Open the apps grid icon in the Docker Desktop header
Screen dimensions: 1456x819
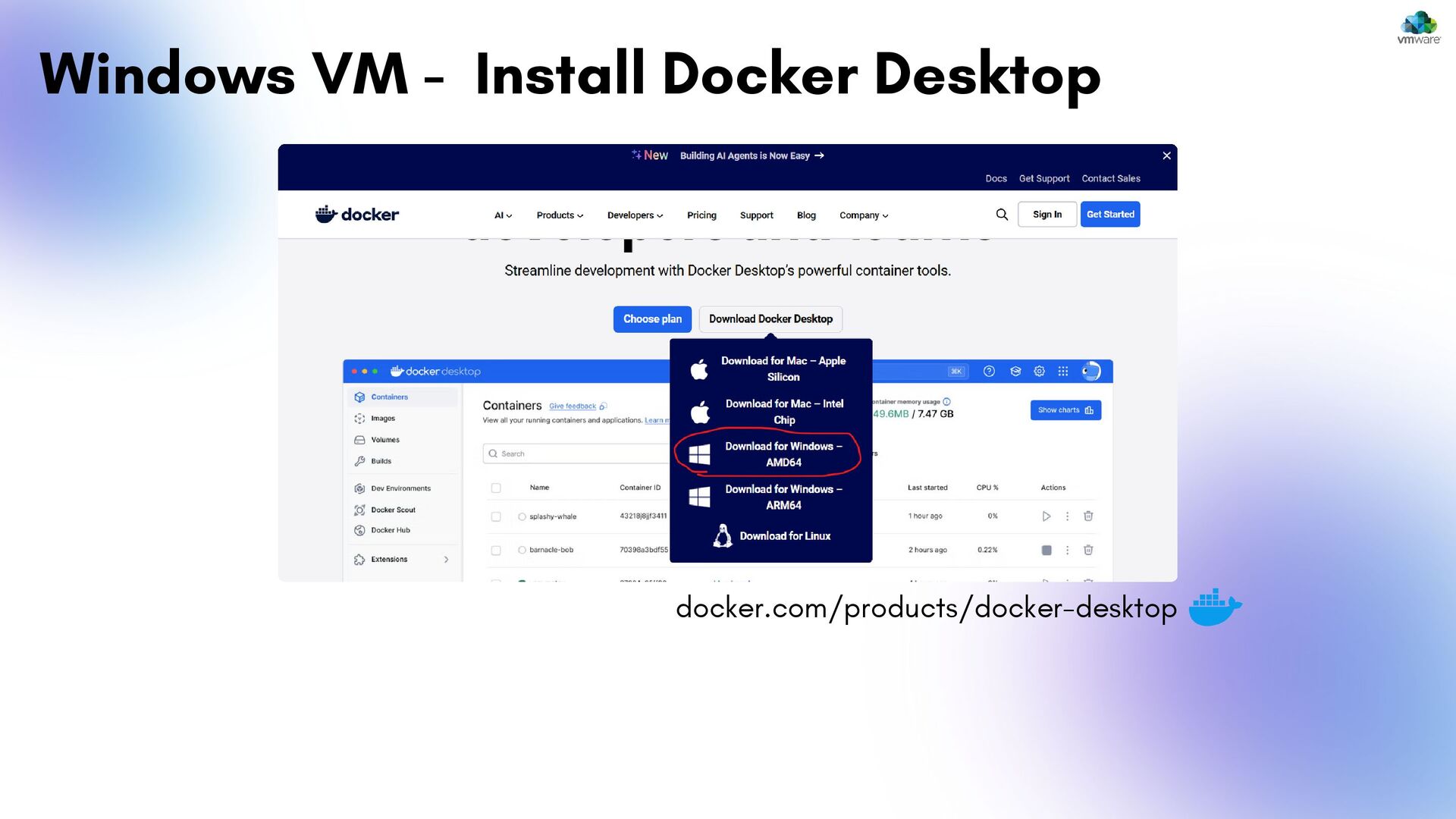[x=1063, y=371]
